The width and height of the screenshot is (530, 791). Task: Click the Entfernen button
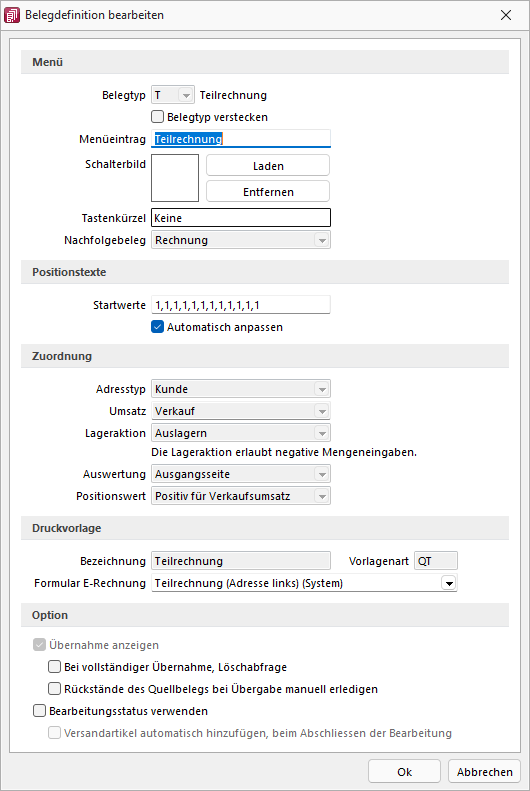tap(268, 192)
